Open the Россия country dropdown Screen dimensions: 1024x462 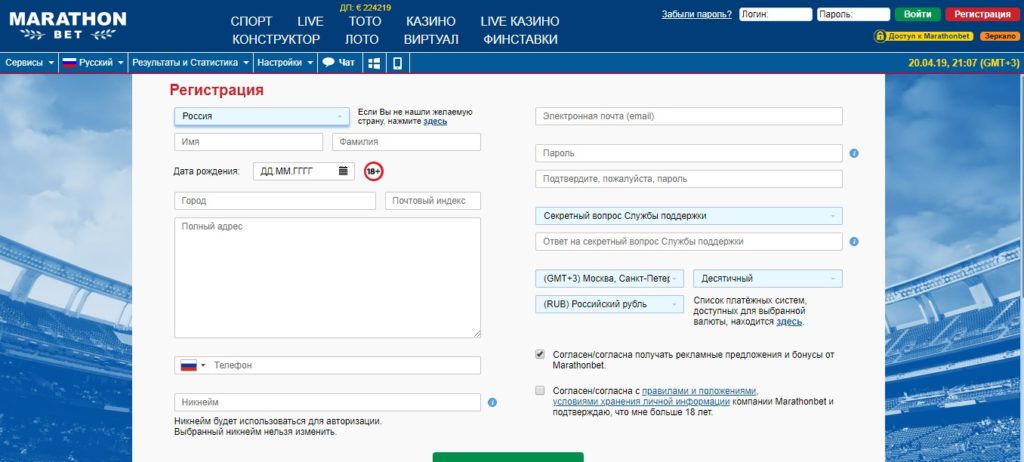click(260, 116)
